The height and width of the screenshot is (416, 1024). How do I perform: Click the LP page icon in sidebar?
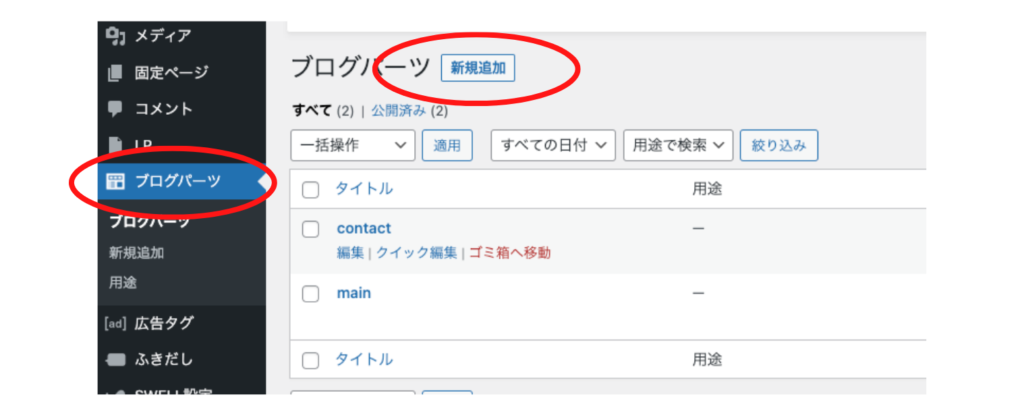(x=115, y=144)
